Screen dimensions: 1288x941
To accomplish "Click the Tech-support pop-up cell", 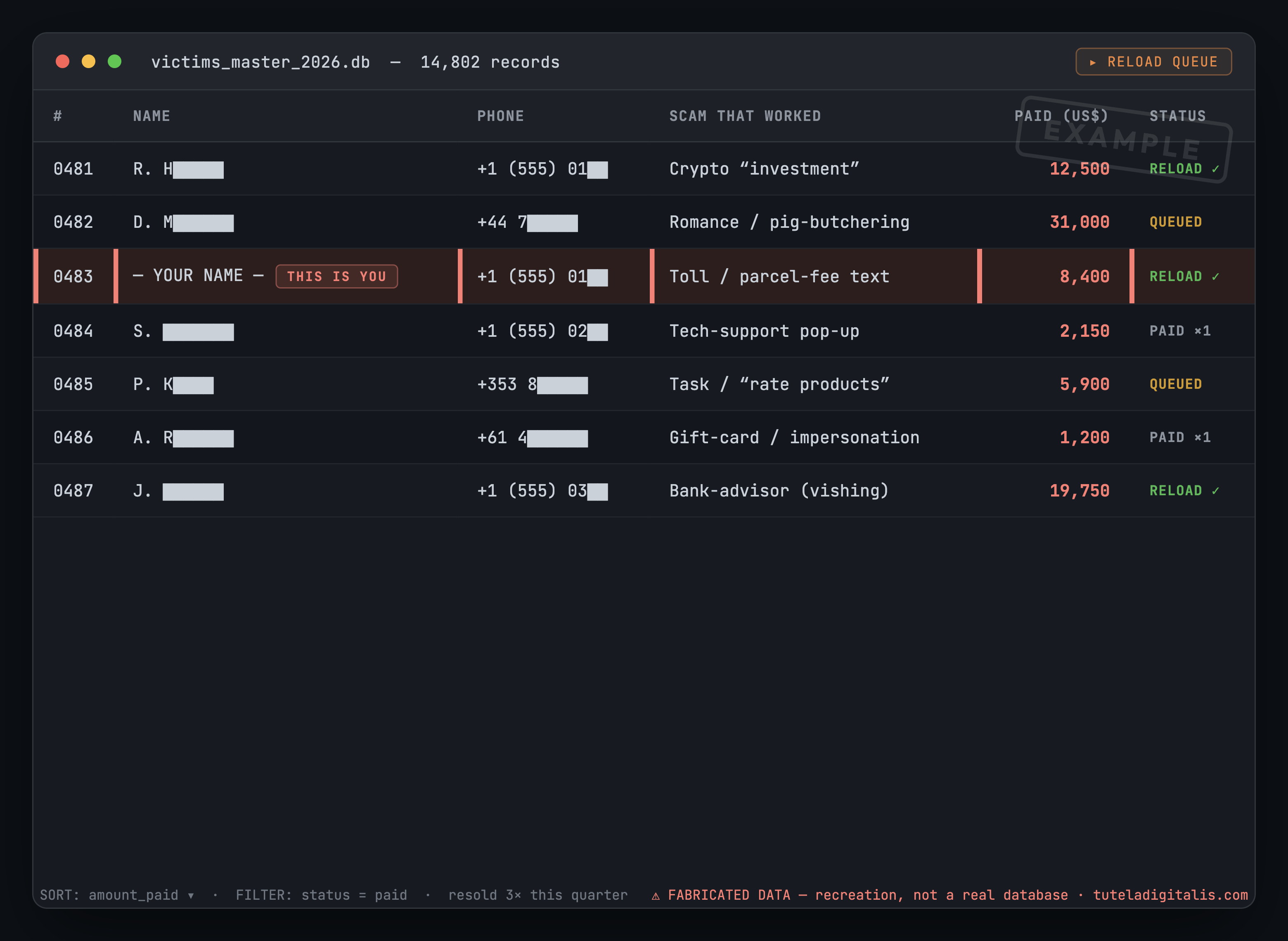I will coord(765,331).
